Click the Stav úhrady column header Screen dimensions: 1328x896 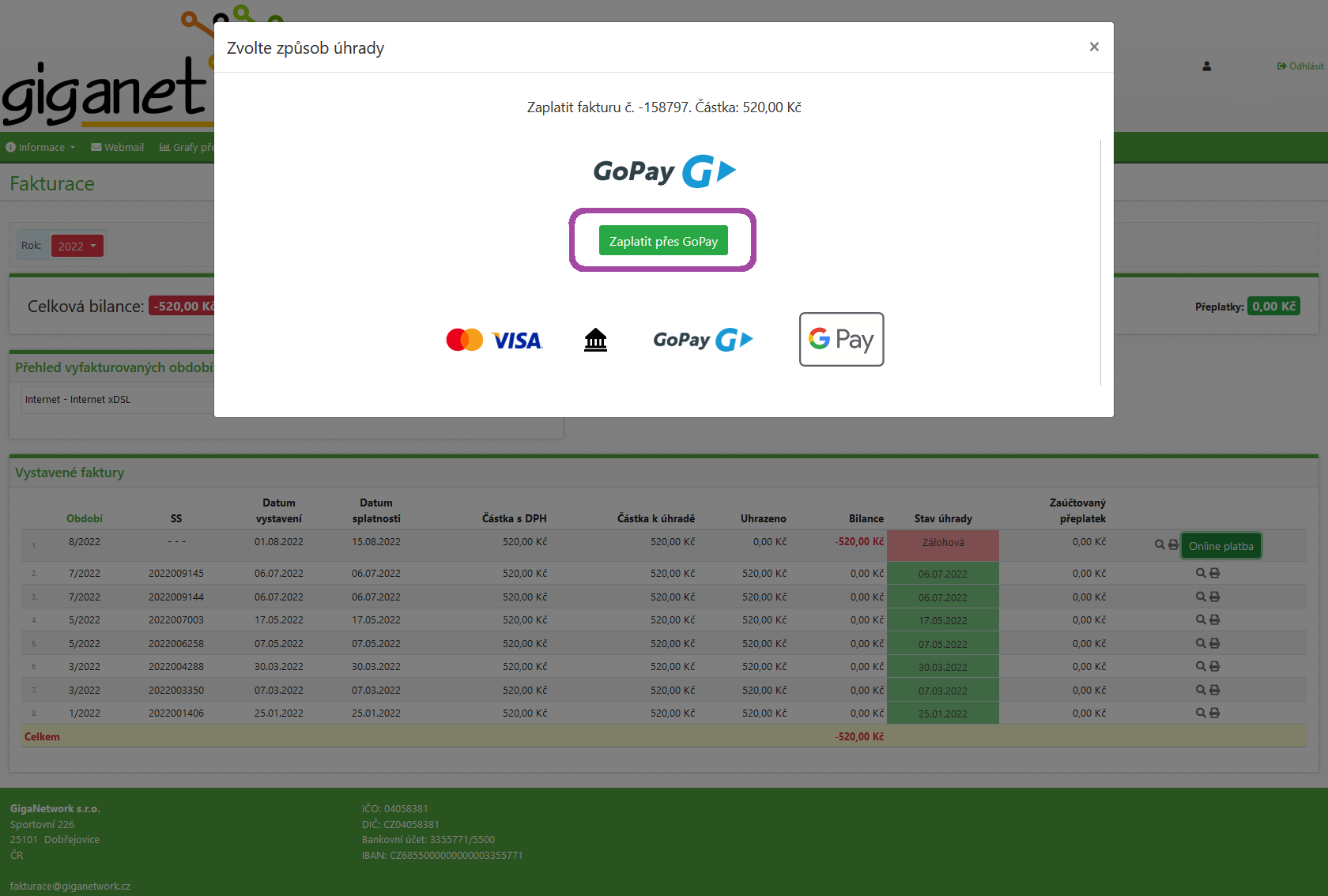tap(943, 518)
